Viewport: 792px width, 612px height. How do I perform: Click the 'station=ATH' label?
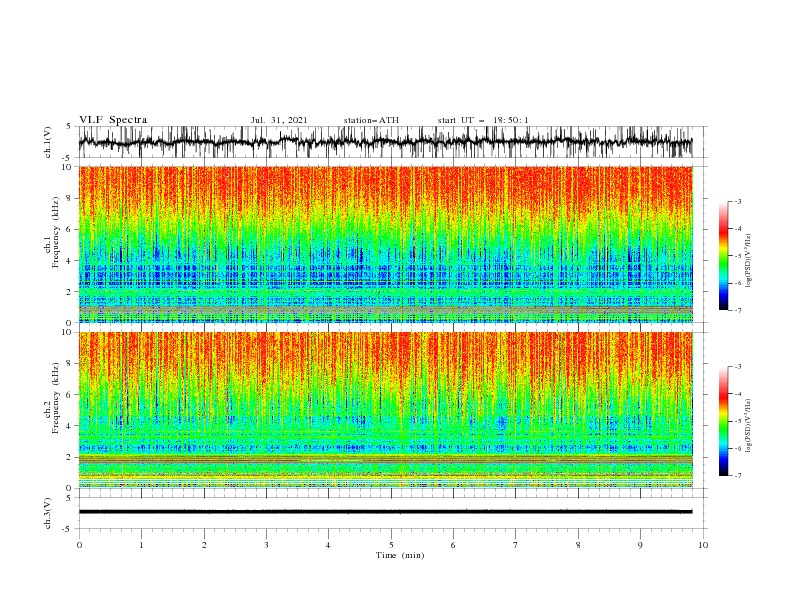(371, 120)
